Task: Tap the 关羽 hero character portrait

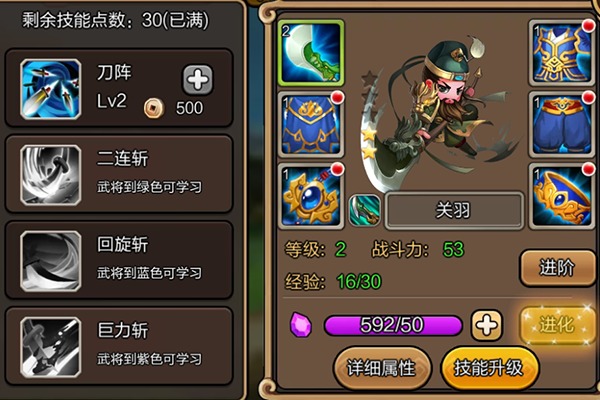Action: pos(440,111)
